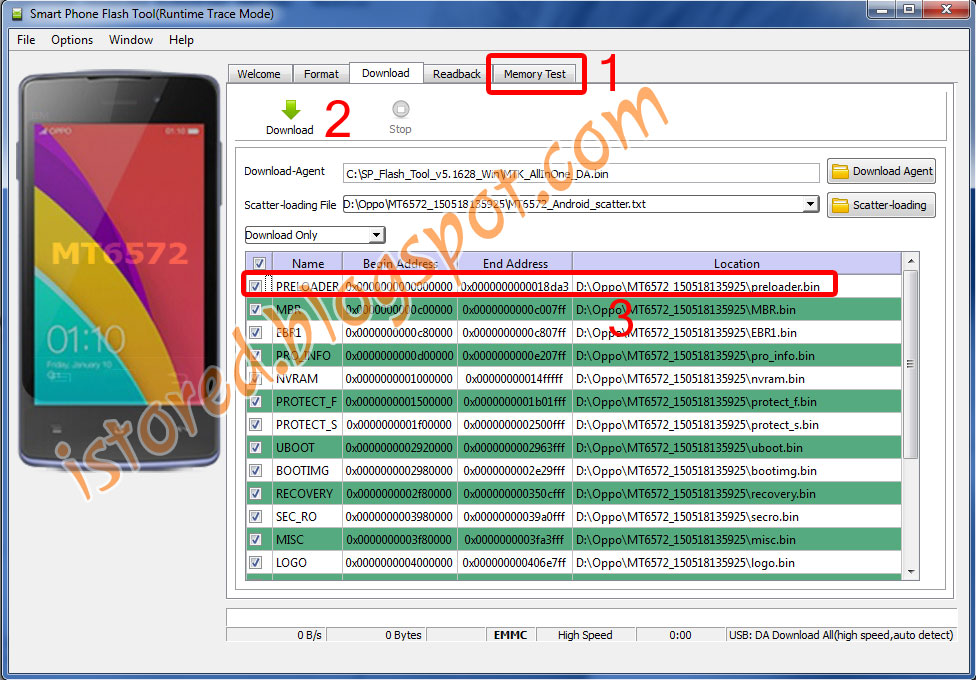Viewport: 976px width, 680px height.
Task: Click the grey Stop icon
Action: [400, 109]
